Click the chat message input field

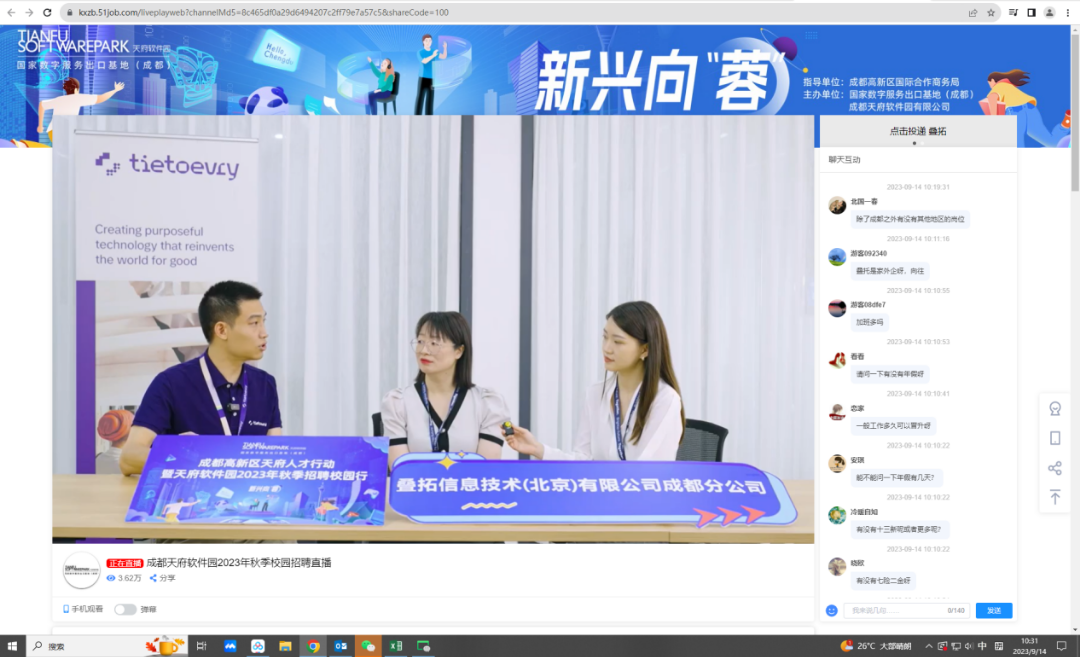(893, 610)
